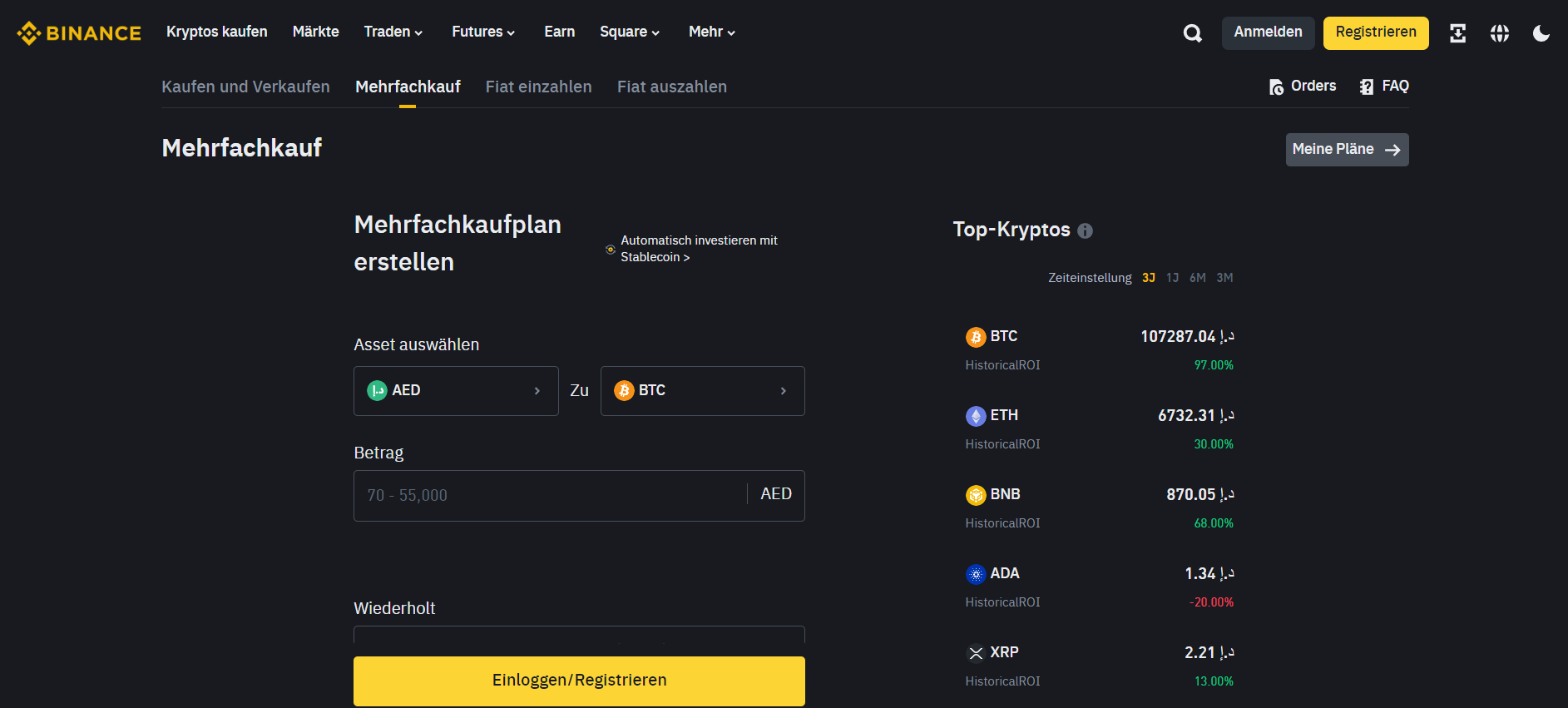1568x708 pixels.
Task: Select 3M time setting
Action: click(1224, 278)
